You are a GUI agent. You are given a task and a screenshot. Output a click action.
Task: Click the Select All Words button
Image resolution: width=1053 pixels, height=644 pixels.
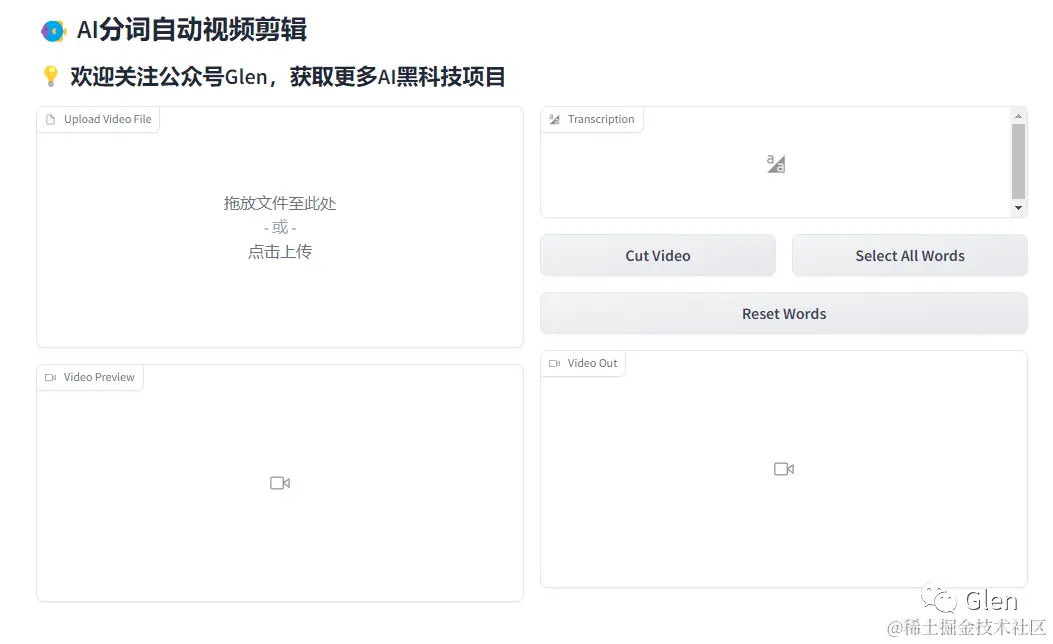point(909,255)
